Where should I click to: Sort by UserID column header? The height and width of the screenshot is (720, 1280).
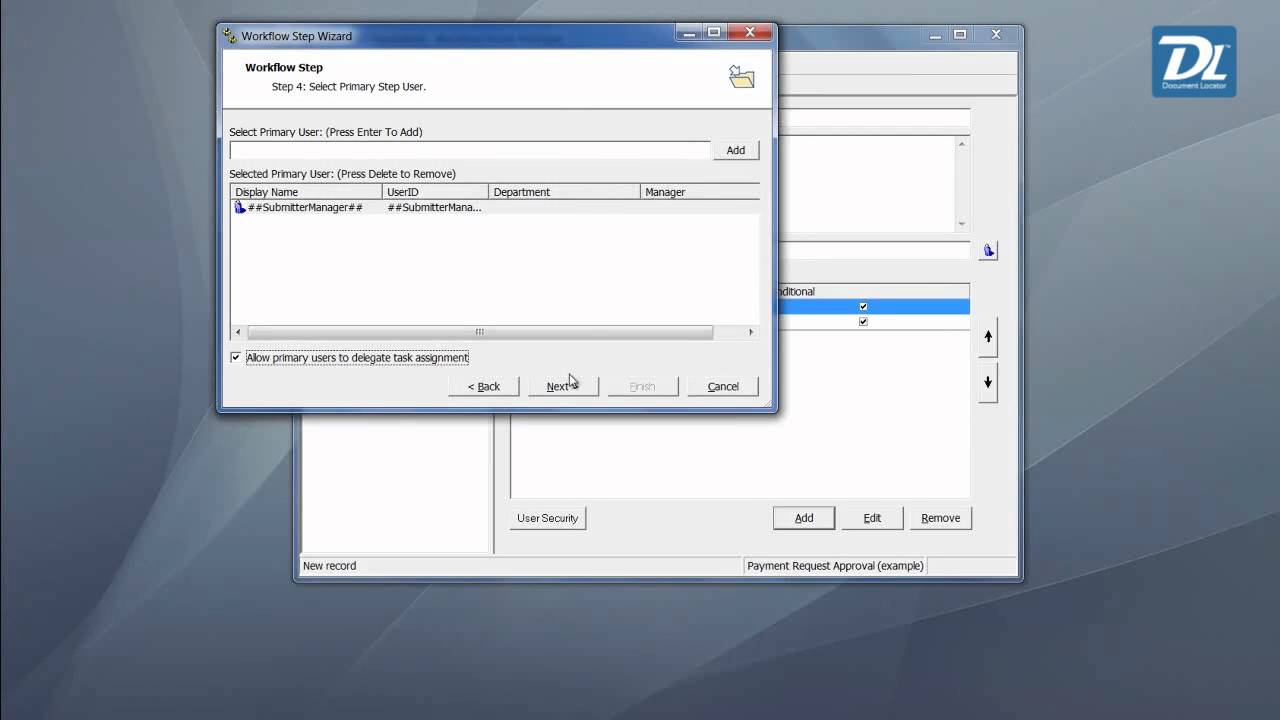point(435,192)
